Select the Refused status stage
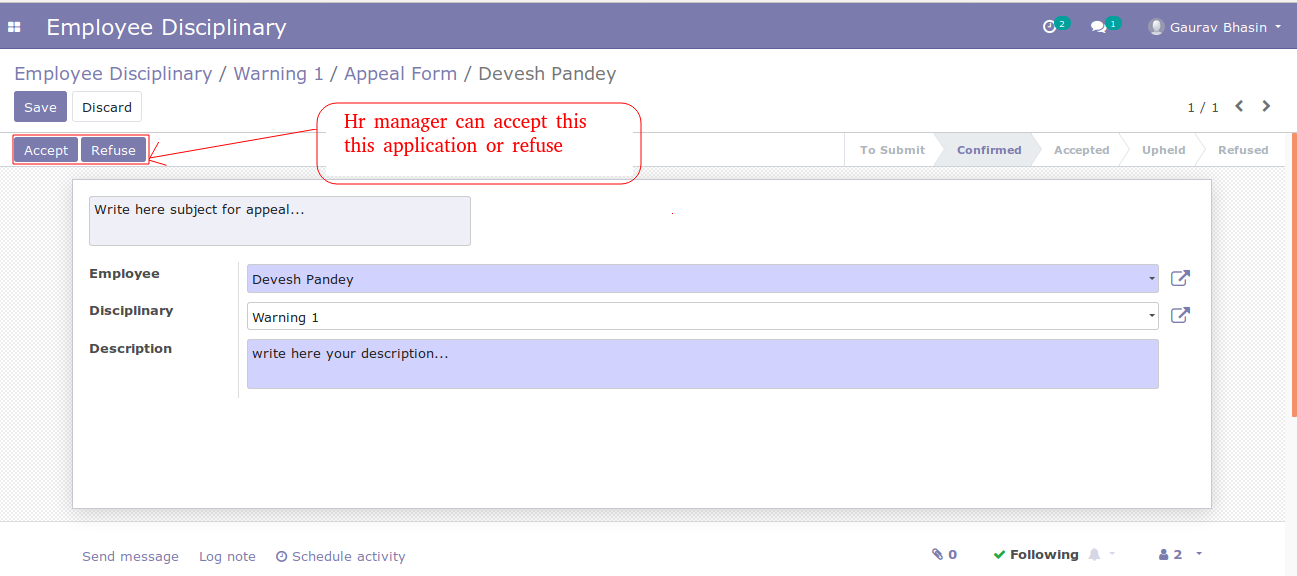 (x=1243, y=150)
